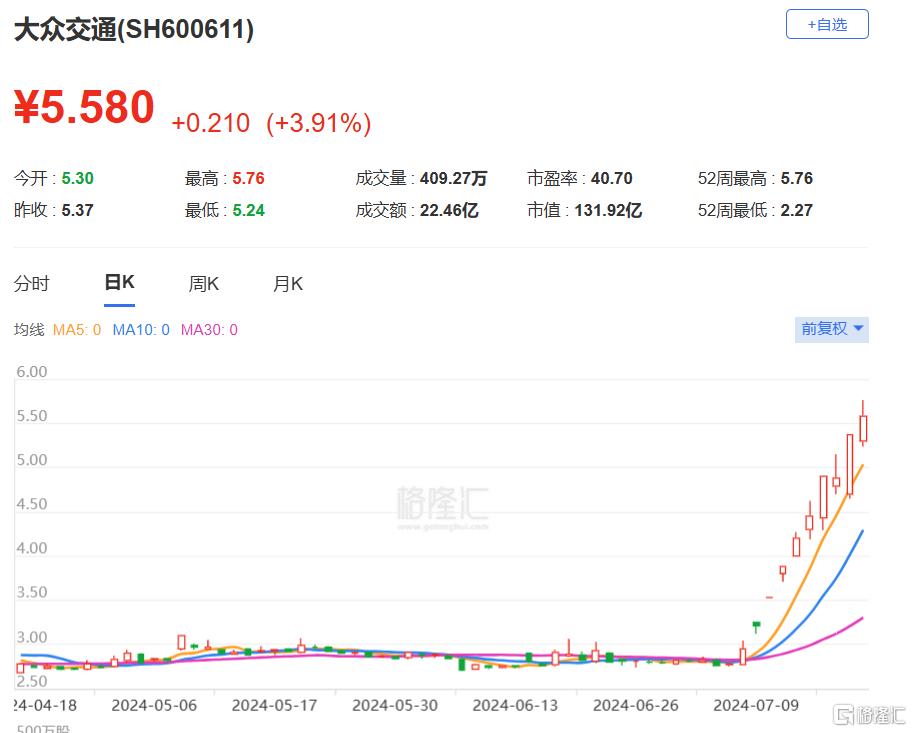Click the 成交量 value 409.27万
The image size is (913, 733).
(453, 178)
